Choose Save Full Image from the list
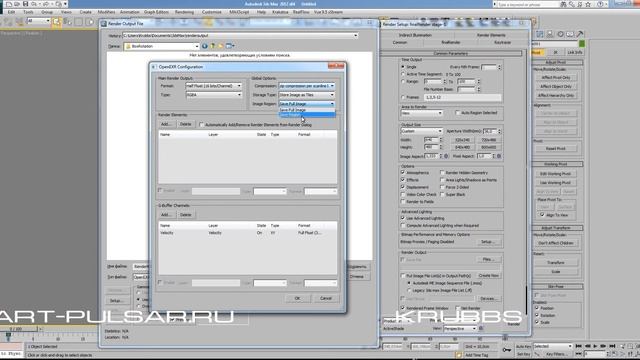 (x=307, y=110)
